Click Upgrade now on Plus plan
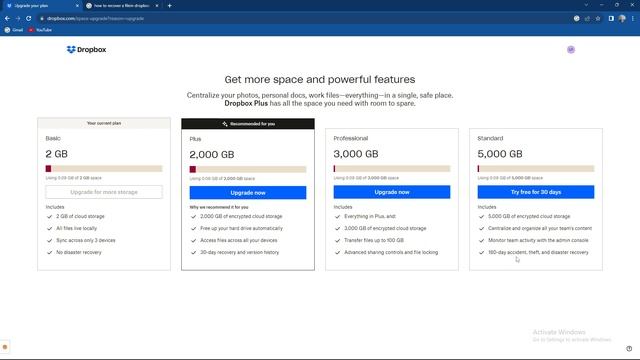Viewport: 640px width, 360px height. (x=248, y=193)
